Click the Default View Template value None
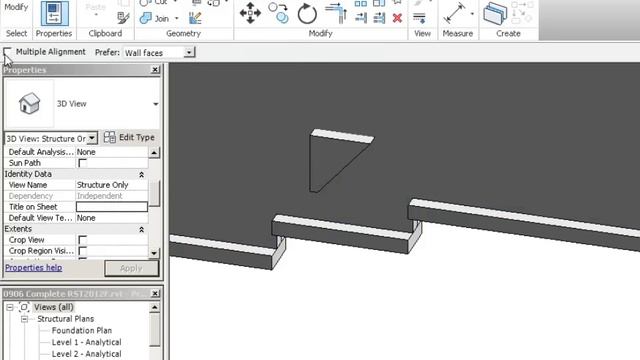This screenshot has width=640, height=360. [86, 218]
